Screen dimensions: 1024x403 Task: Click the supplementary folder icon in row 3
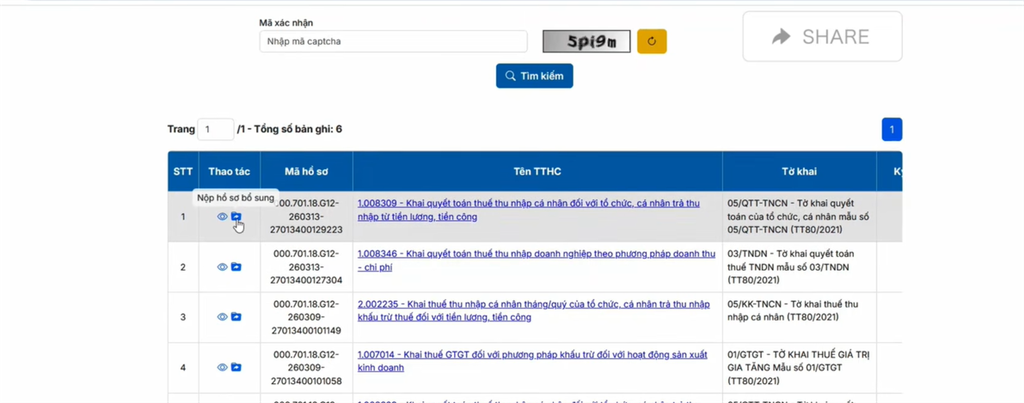click(237, 317)
